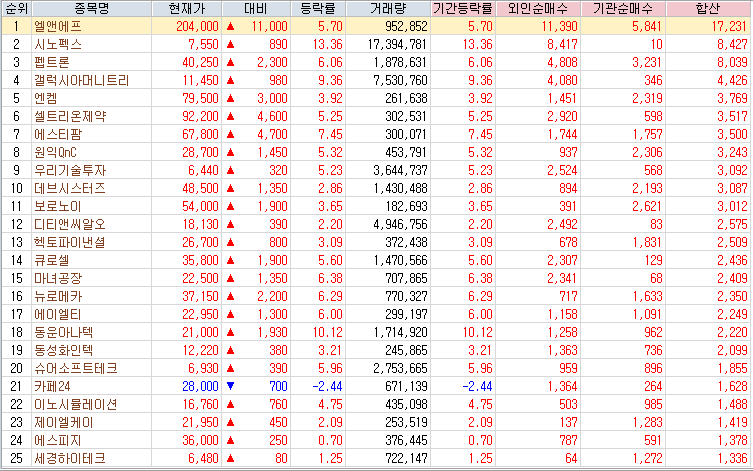The height and width of the screenshot is (471, 753).
Task: Select the 셀트리온제약 row name
Action: click(x=70, y=117)
